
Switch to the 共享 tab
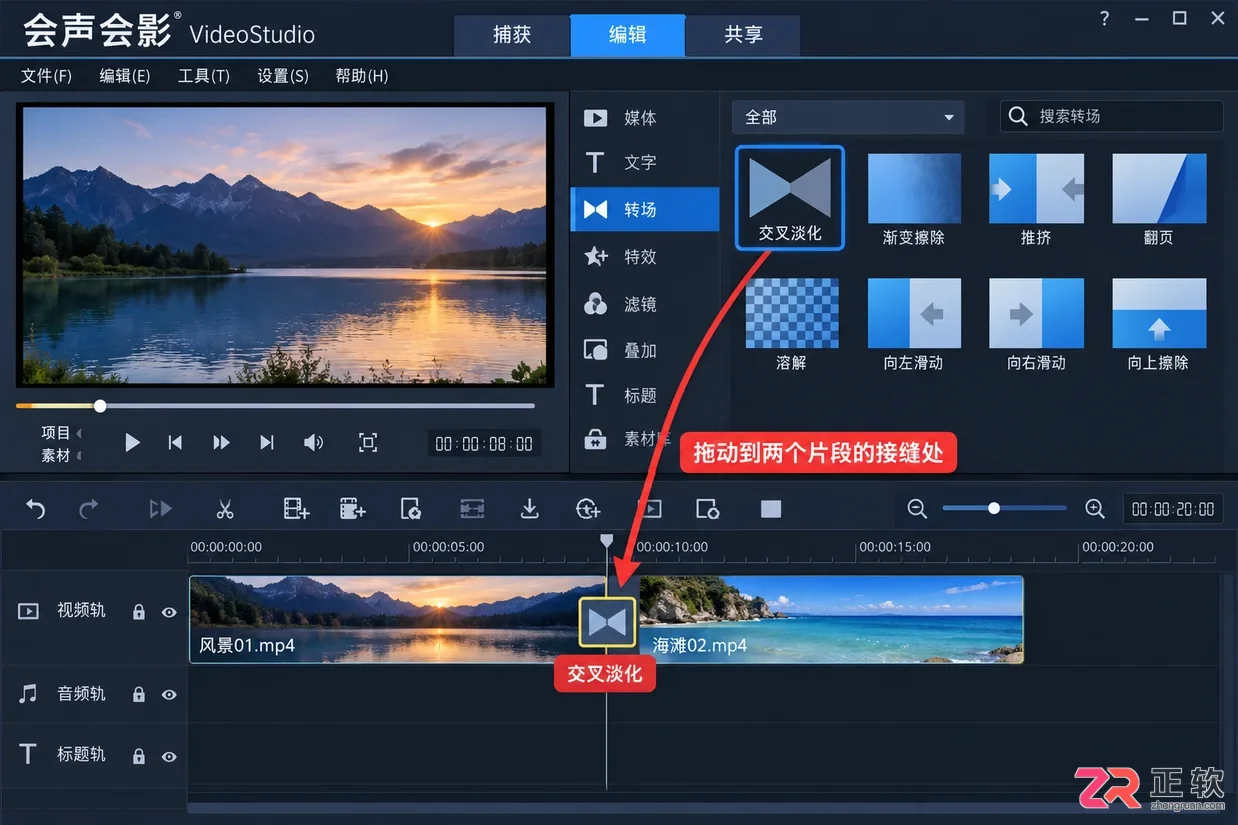(744, 35)
